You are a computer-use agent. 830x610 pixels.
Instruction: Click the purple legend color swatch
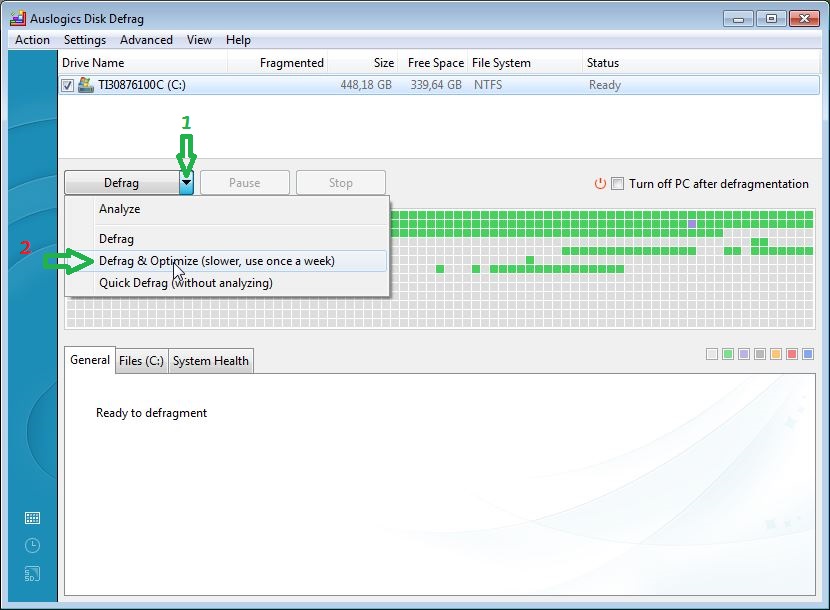tap(744, 354)
